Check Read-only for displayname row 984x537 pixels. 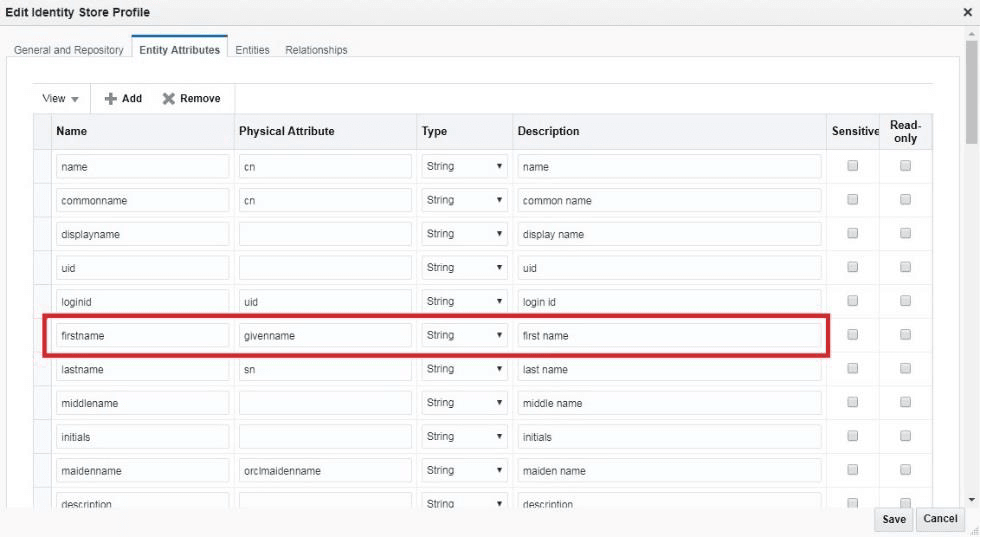pos(905,233)
